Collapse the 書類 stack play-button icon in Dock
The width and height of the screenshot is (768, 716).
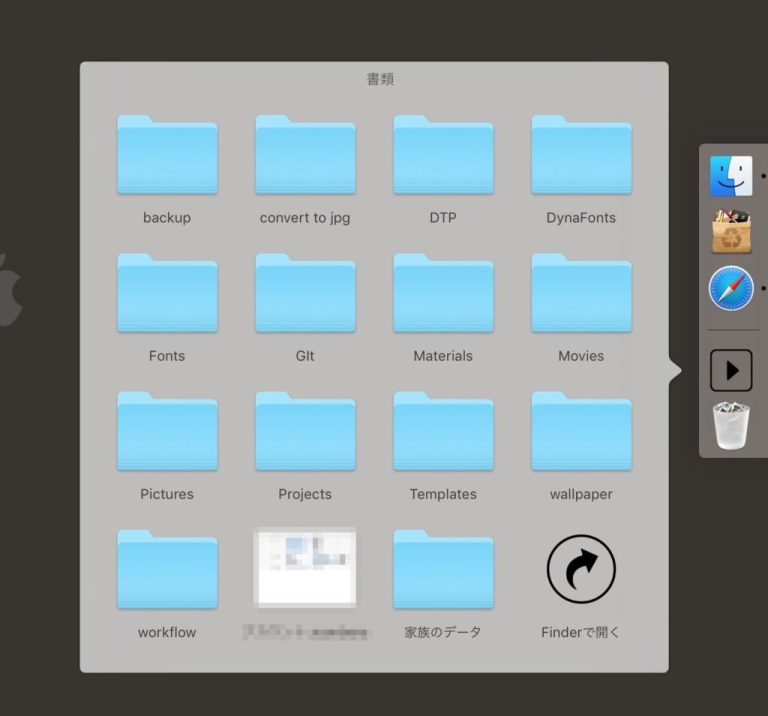pyautogui.click(x=731, y=370)
